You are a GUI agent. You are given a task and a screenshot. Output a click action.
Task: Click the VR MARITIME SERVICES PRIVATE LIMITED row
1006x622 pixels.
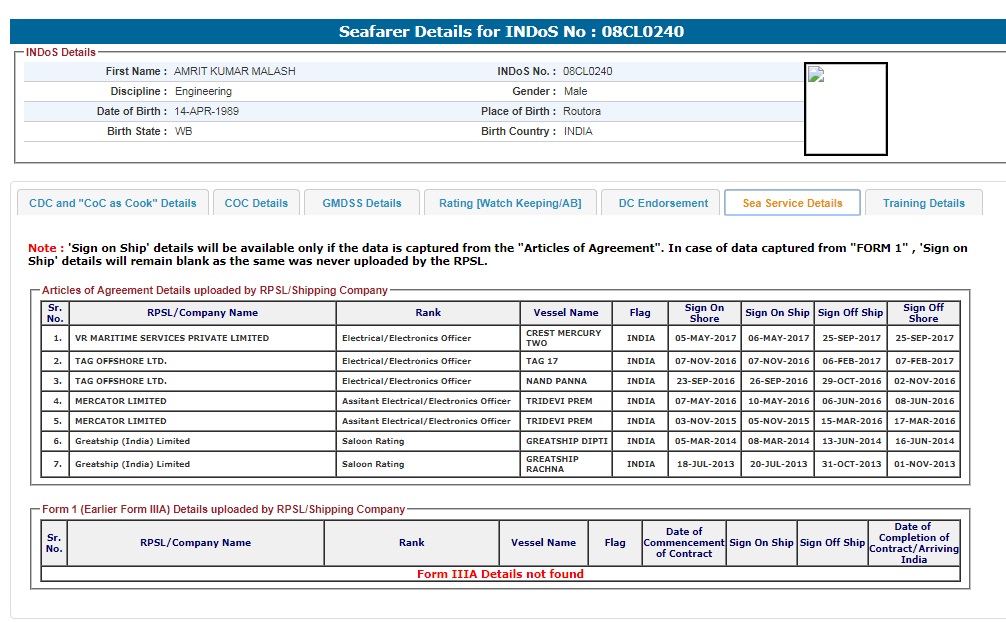coord(172,338)
